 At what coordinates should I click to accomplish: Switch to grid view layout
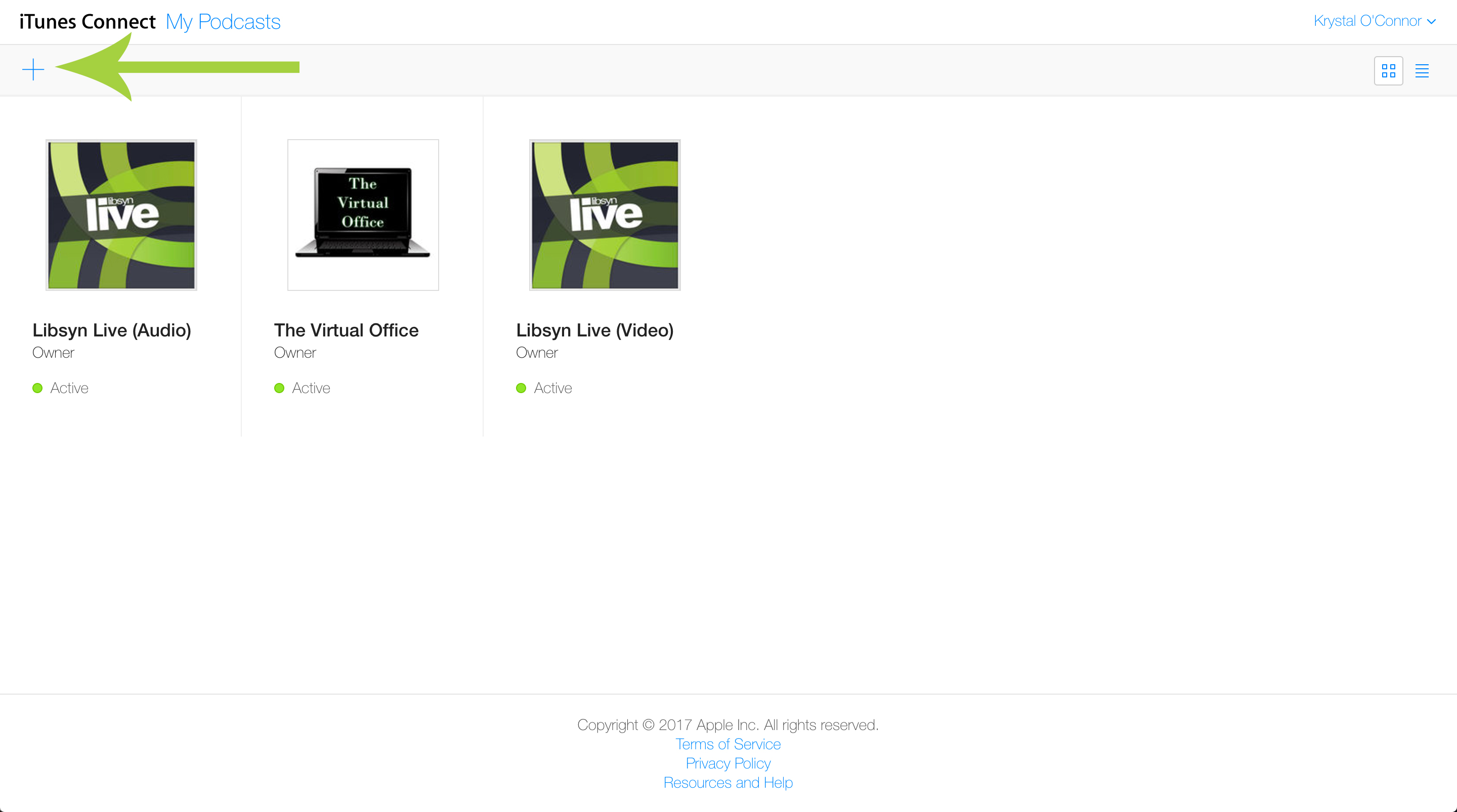[1389, 71]
